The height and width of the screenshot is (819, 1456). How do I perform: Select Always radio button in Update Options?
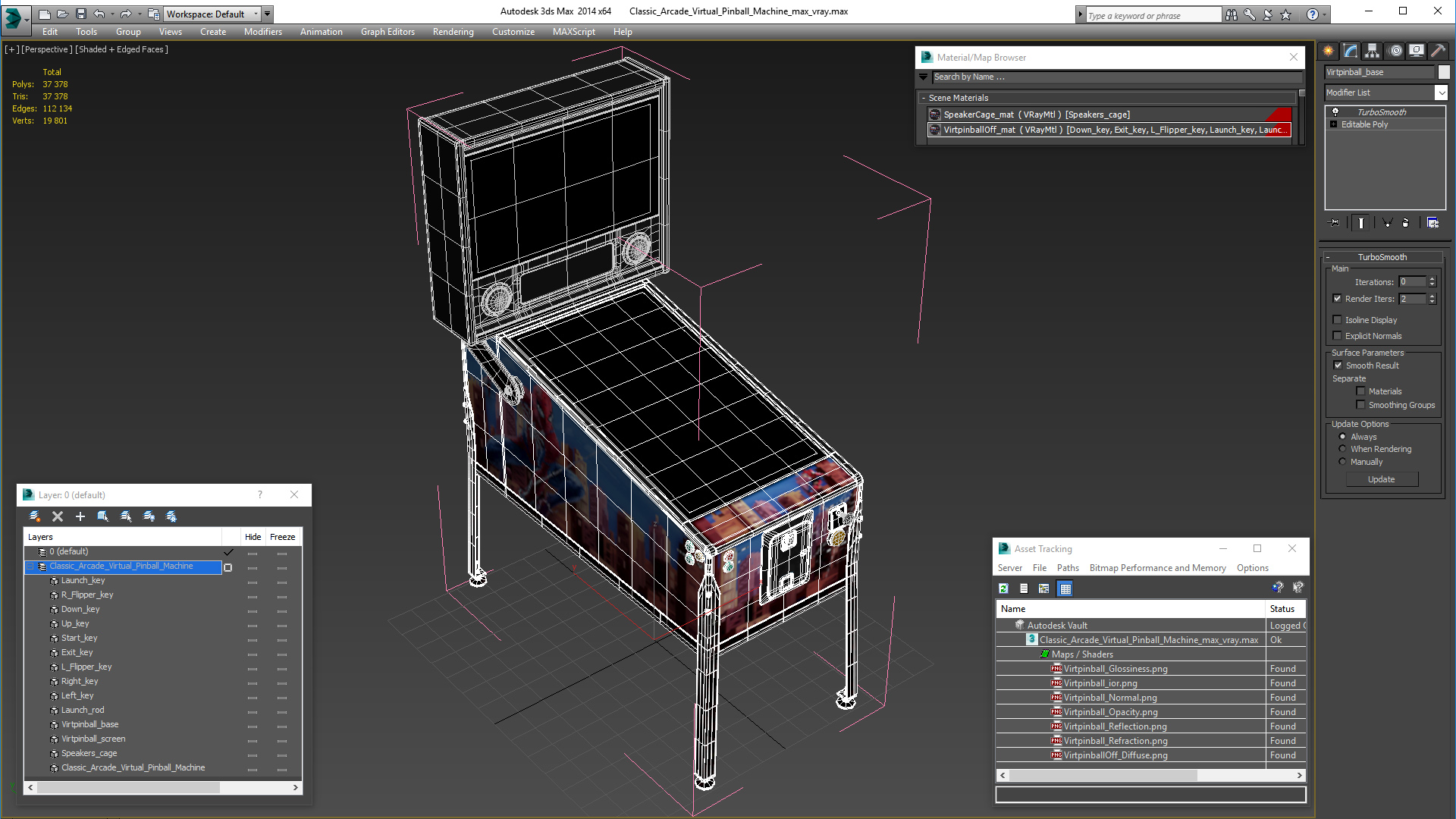[1342, 436]
